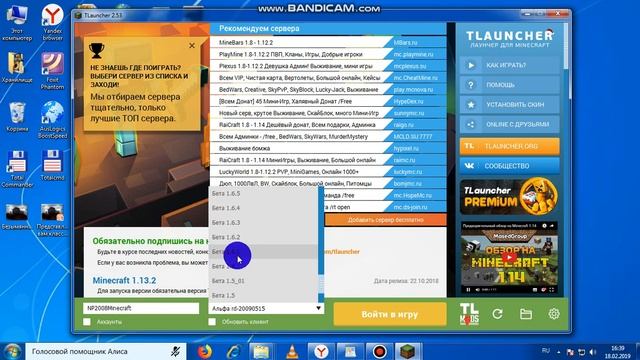Select Бета 1.5 in version list
640x360 pixels.
263,296
